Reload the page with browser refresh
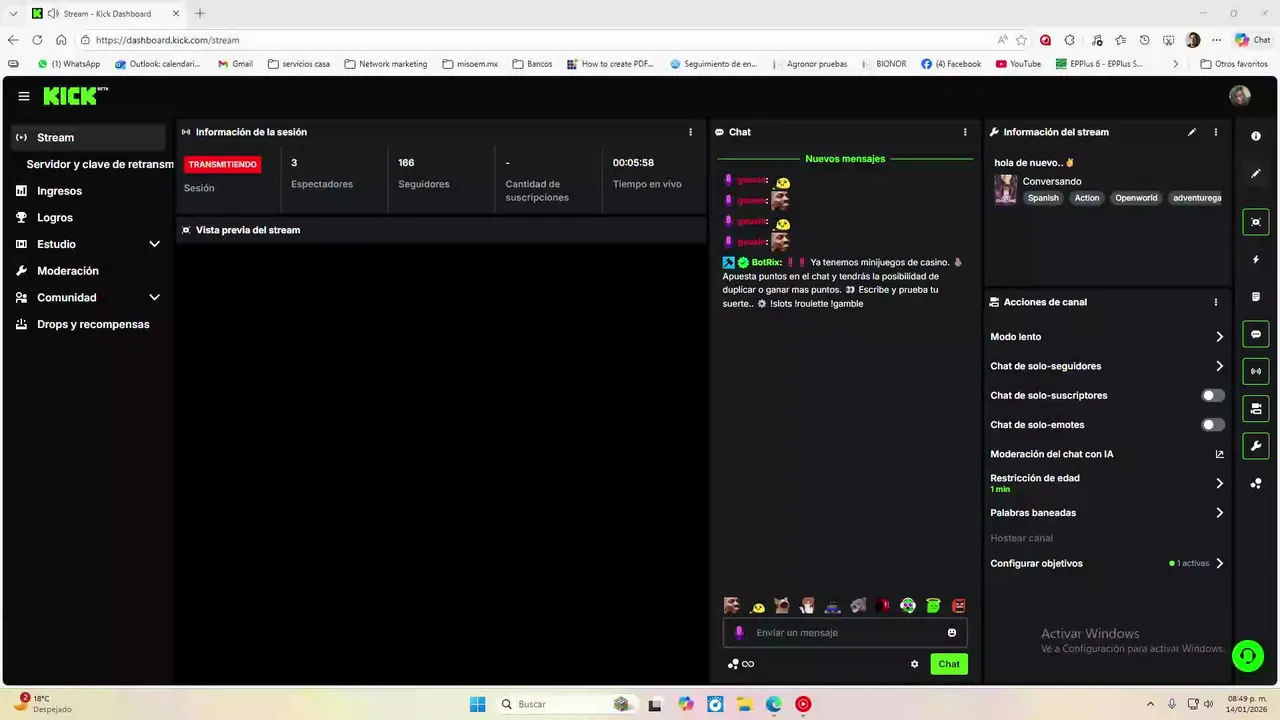Image resolution: width=1280 pixels, height=720 pixels. (x=37, y=40)
